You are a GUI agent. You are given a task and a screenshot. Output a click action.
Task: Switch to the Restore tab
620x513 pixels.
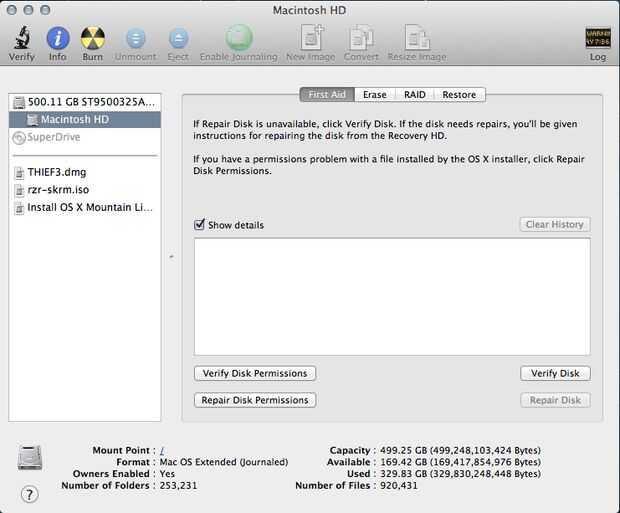coord(459,95)
